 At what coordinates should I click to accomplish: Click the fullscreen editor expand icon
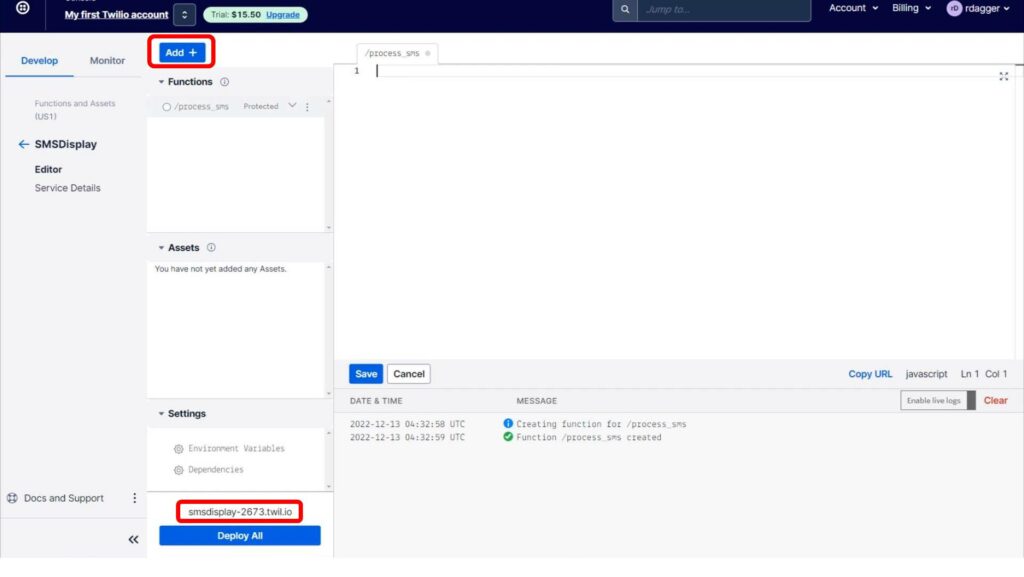[1004, 76]
